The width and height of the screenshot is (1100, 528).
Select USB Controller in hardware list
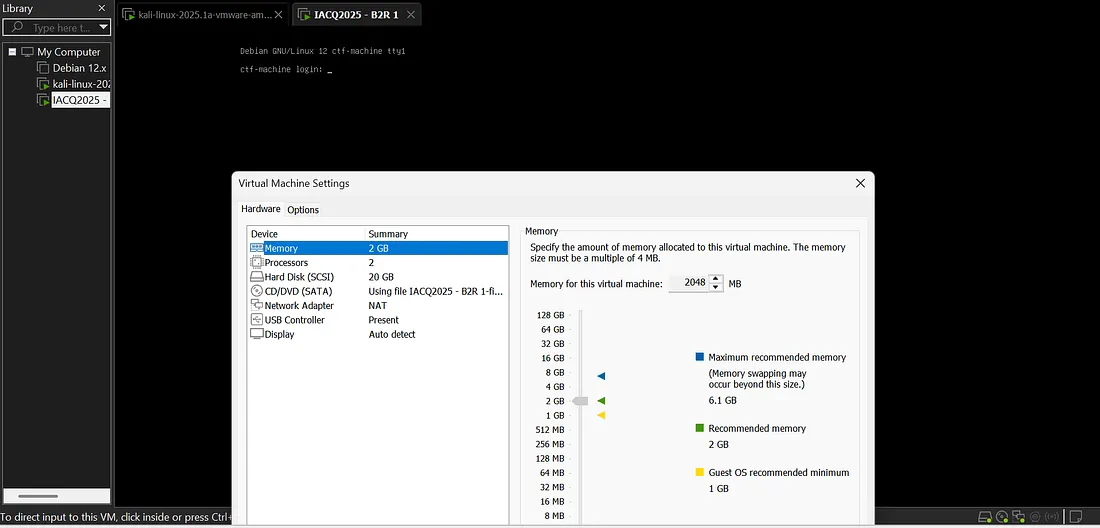pyautogui.click(x=294, y=320)
